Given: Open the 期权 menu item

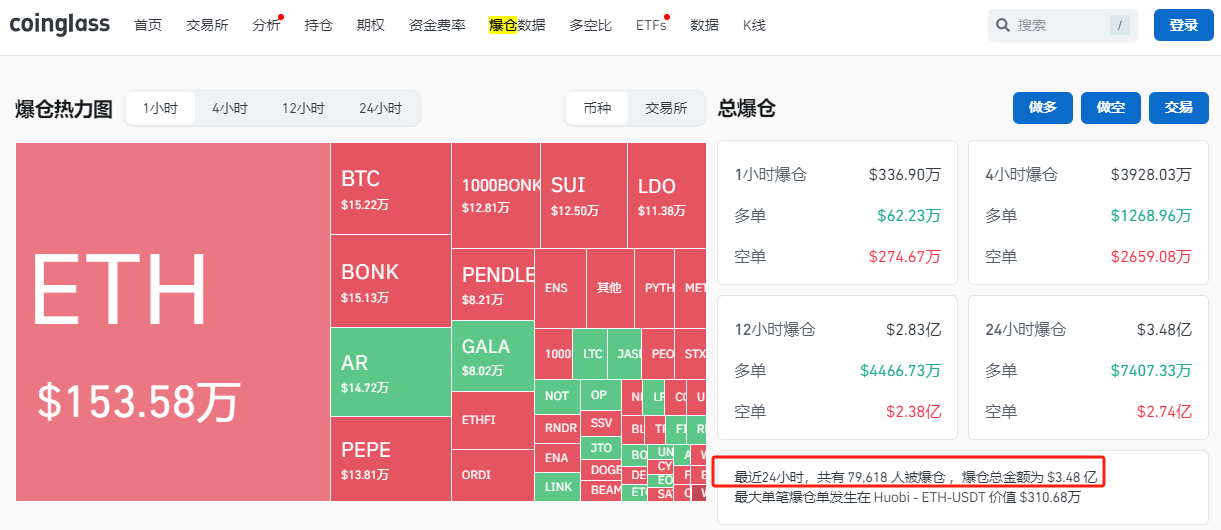Looking at the screenshot, I should [370, 25].
